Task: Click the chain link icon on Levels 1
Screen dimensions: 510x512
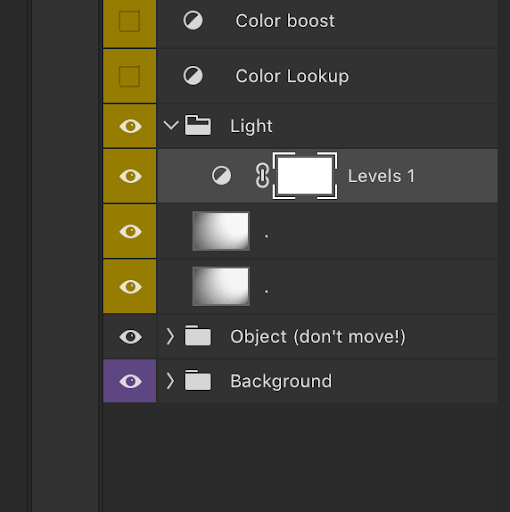Action: [262, 176]
